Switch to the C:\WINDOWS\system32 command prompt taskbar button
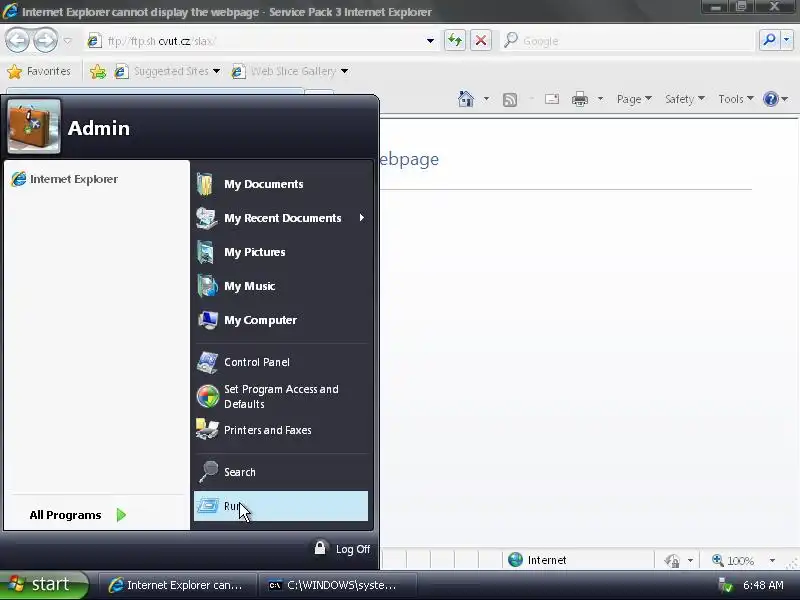The height and width of the screenshot is (600, 800). (338, 585)
